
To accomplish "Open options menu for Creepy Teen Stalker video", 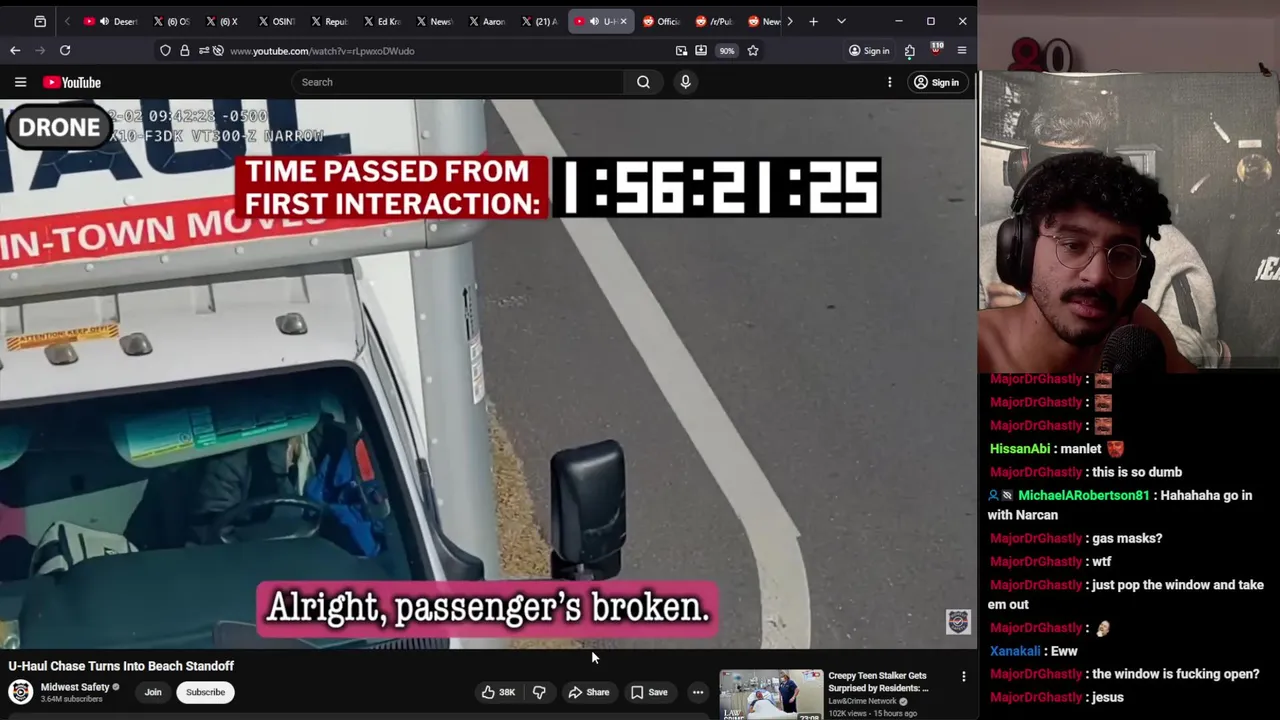I will [964, 677].
